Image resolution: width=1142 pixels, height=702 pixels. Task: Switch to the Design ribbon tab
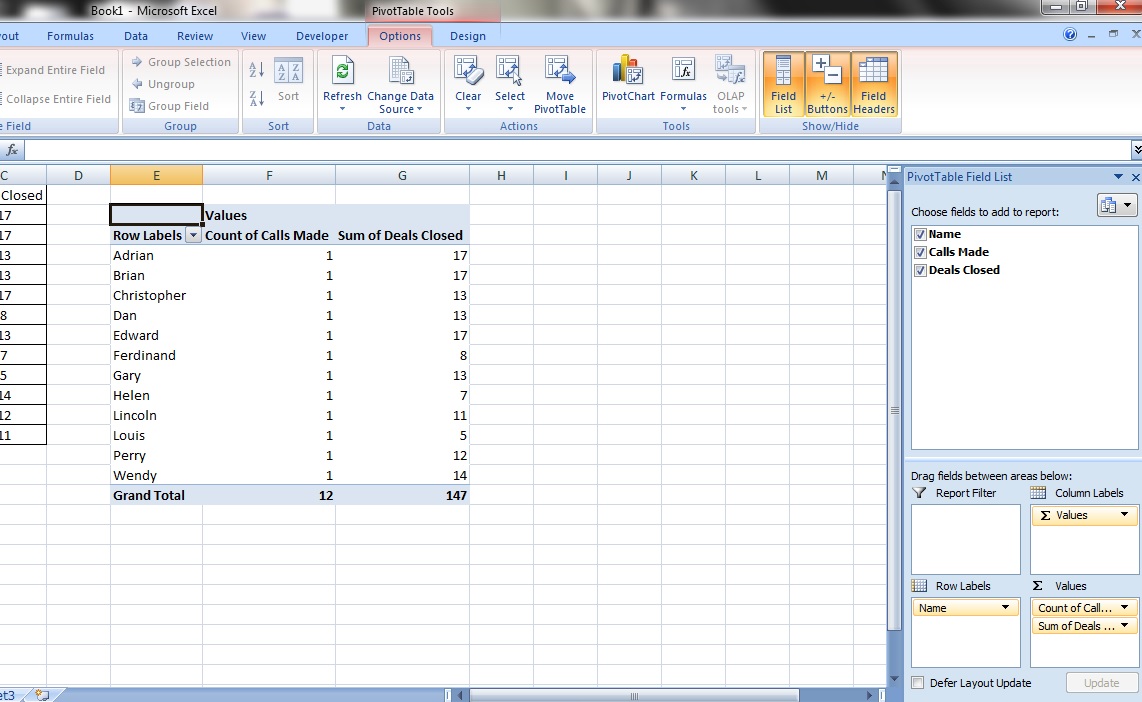pos(467,36)
